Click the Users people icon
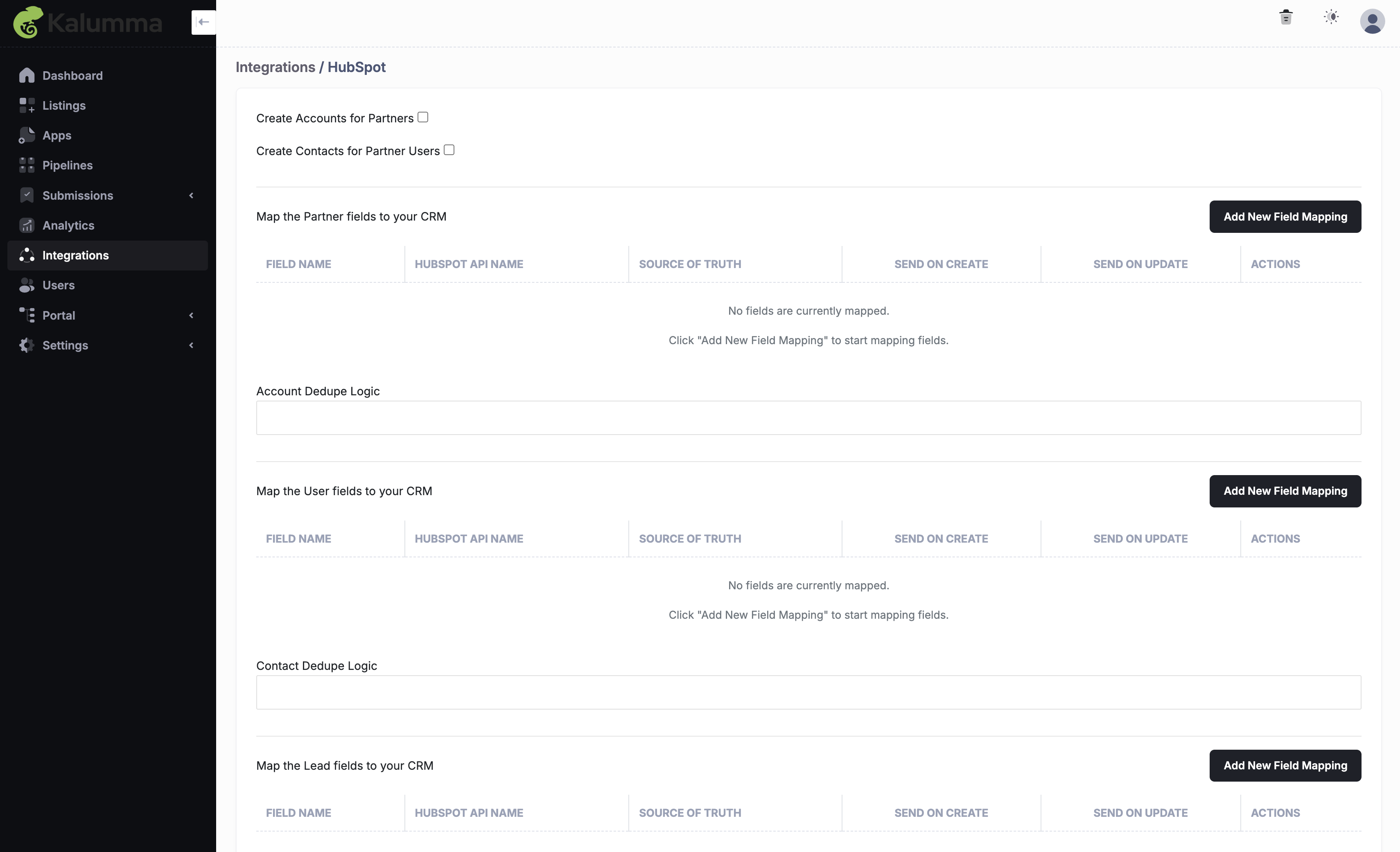This screenshot has height=852, width=1400. tap(27, 285)
